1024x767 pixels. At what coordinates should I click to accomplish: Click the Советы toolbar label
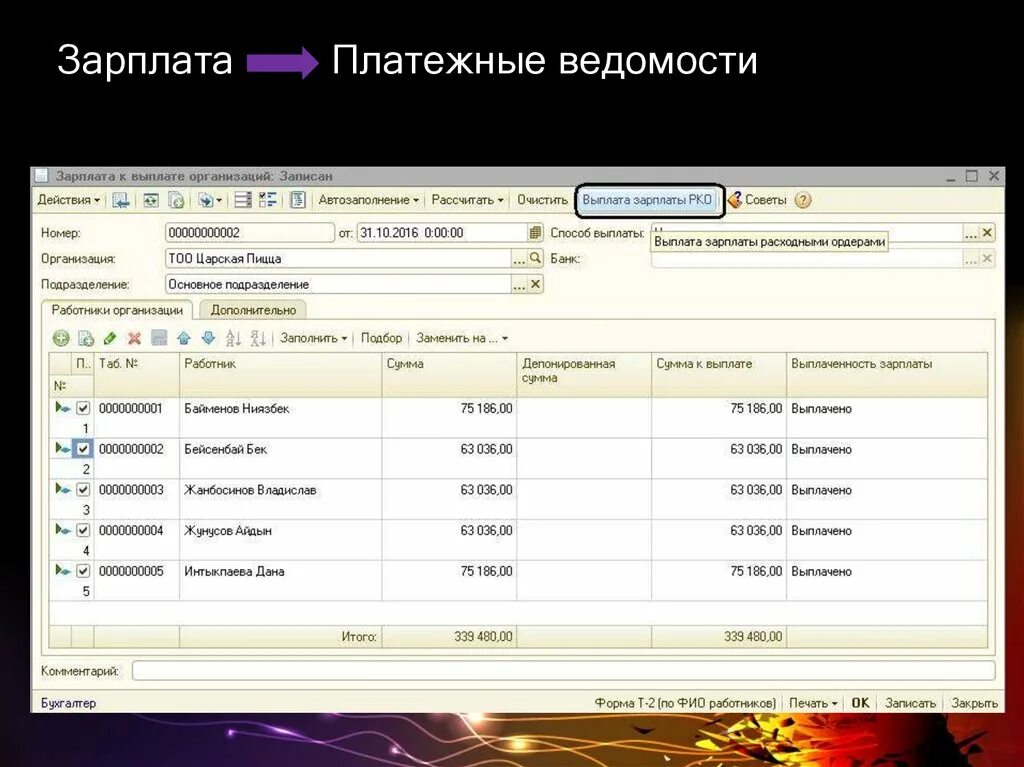click(765, 200)
